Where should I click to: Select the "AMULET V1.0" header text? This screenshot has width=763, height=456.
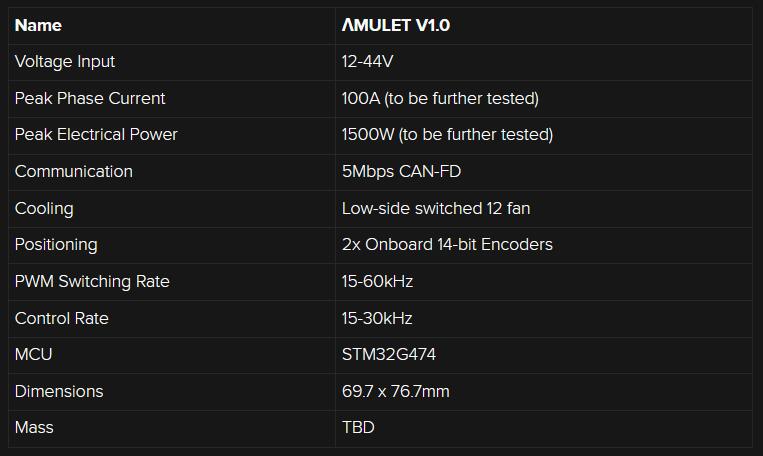(x=396, y=25)
